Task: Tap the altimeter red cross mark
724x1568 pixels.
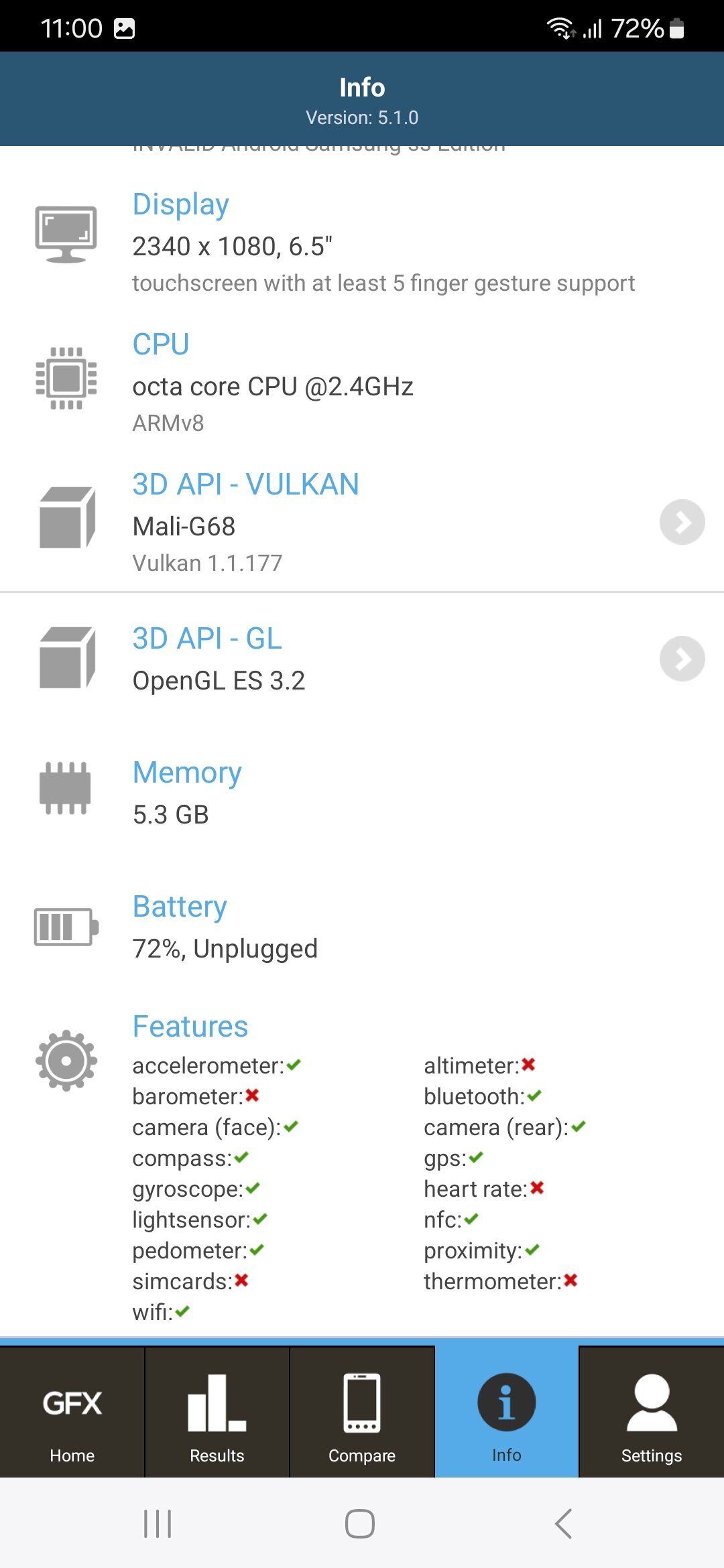Action: pyautogui.click(x=528, y=1065)
